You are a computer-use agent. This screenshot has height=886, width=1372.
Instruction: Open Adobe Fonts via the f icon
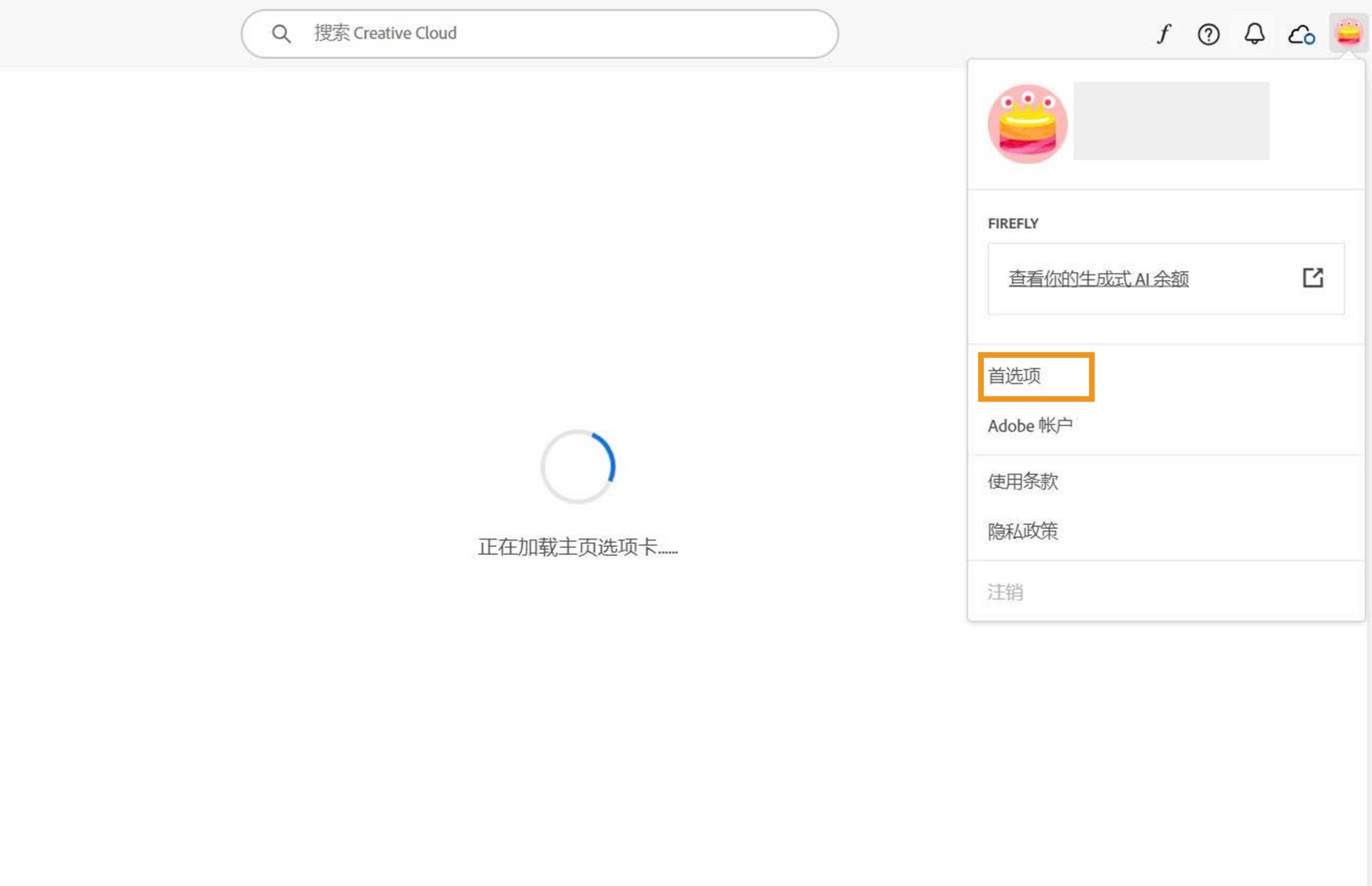pos(1163,34)
